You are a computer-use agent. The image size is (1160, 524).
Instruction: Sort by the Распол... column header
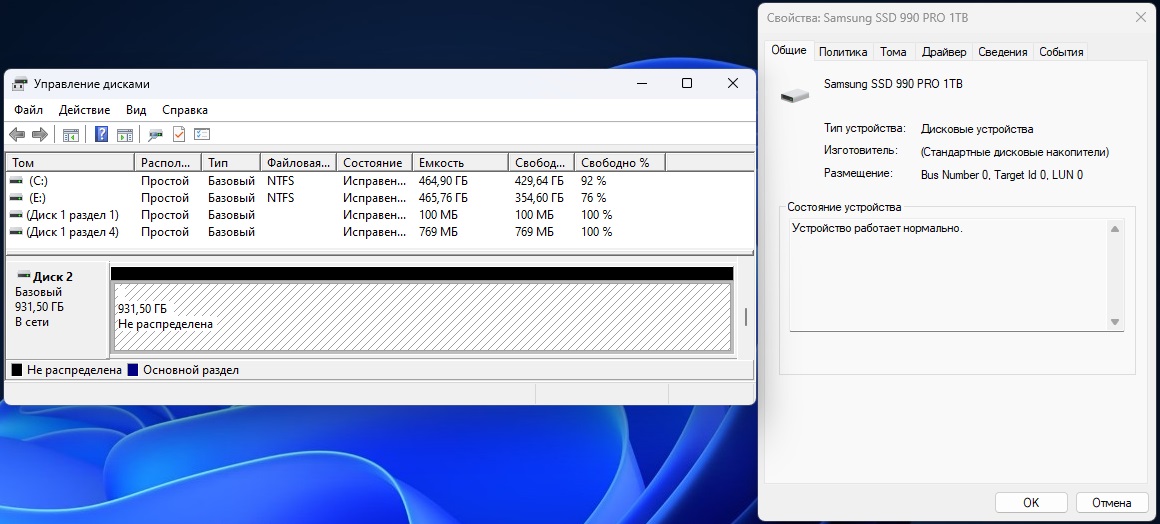click(168, 162)
